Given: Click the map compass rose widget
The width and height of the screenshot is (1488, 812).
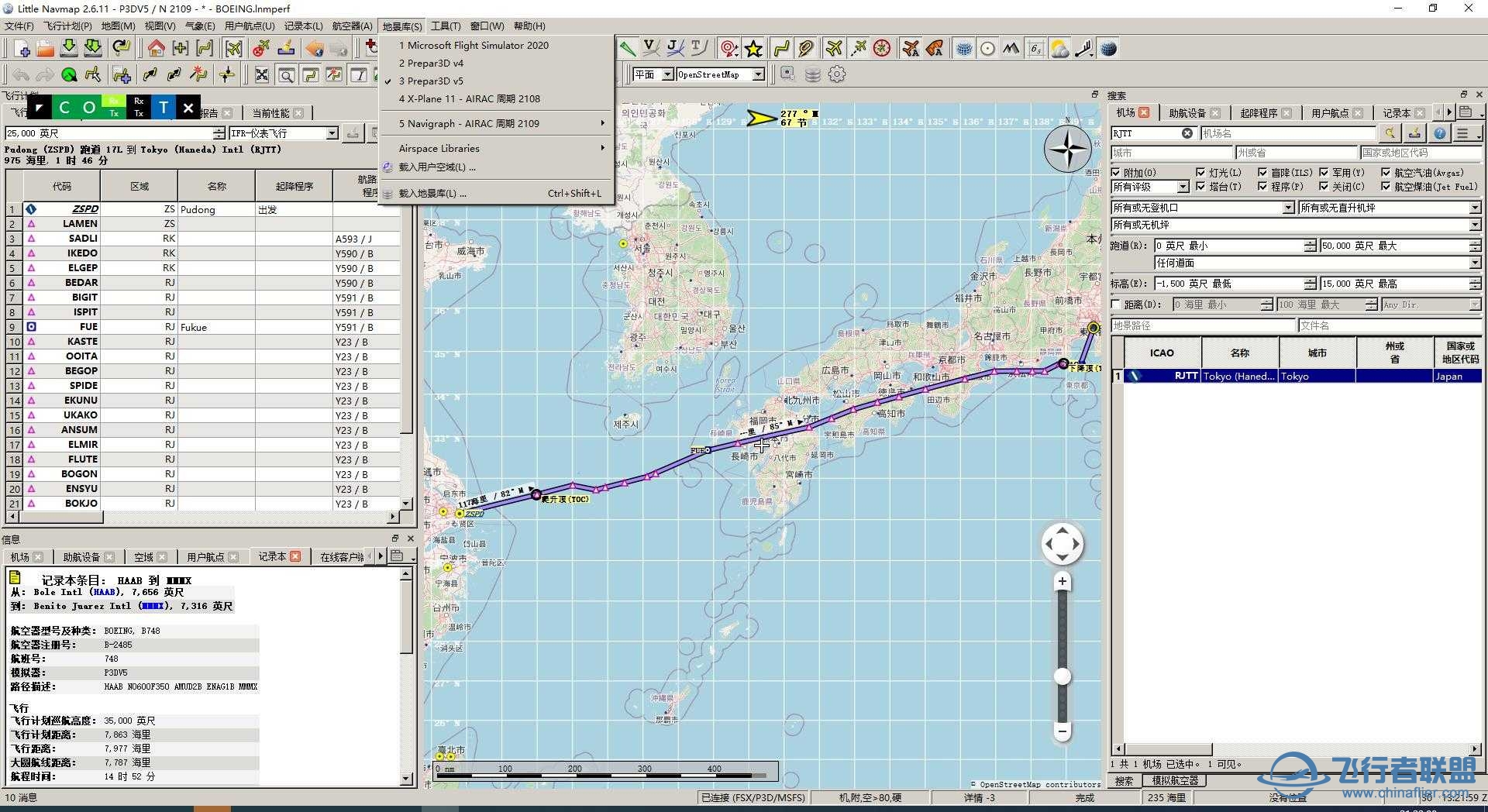Looking at the screenshot, I should 1068,149.
